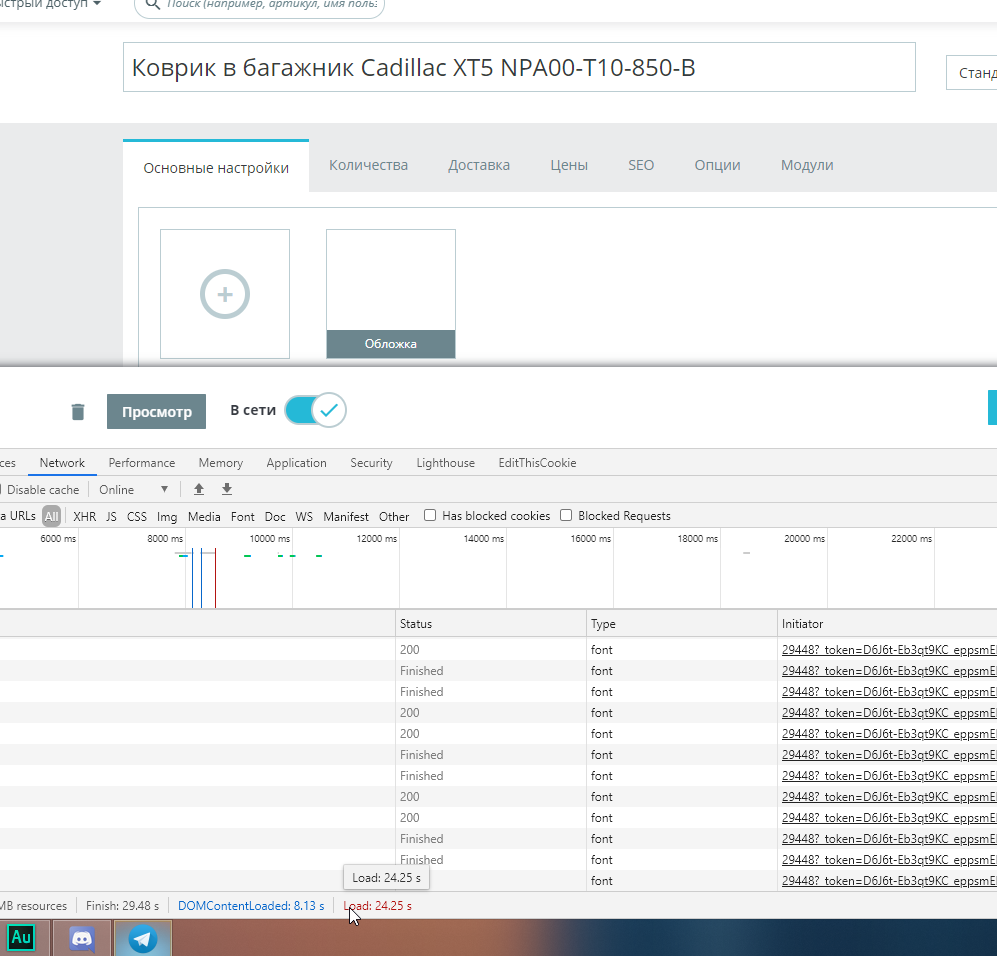The height and width of the screenshot is (956, 997).
Task: Filter requests by Manifest
Action: pyautogui.click(x=346, y=517)
